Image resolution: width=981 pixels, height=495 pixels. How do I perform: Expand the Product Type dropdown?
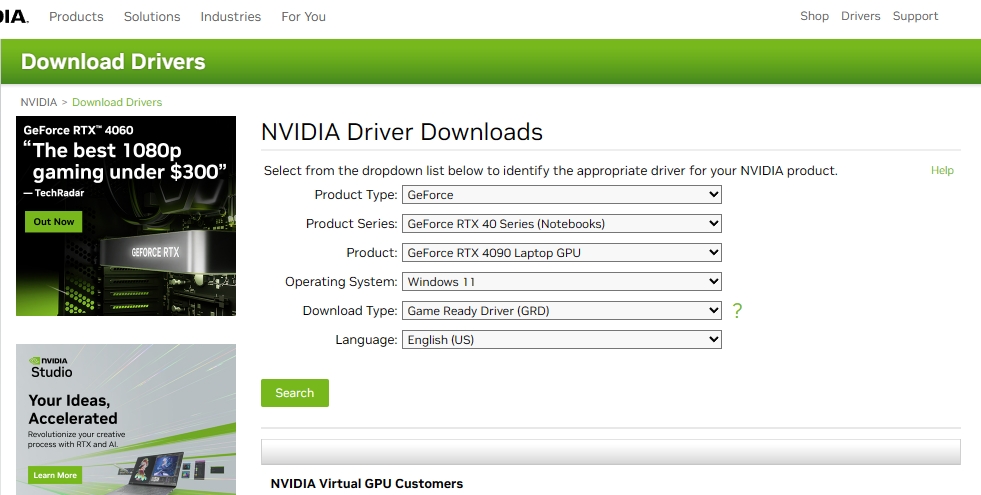562,195
